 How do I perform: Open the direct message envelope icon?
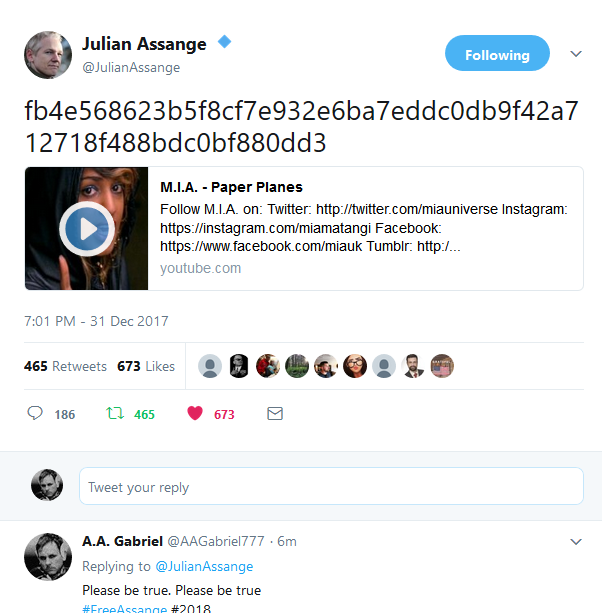[x=275, y=414]
